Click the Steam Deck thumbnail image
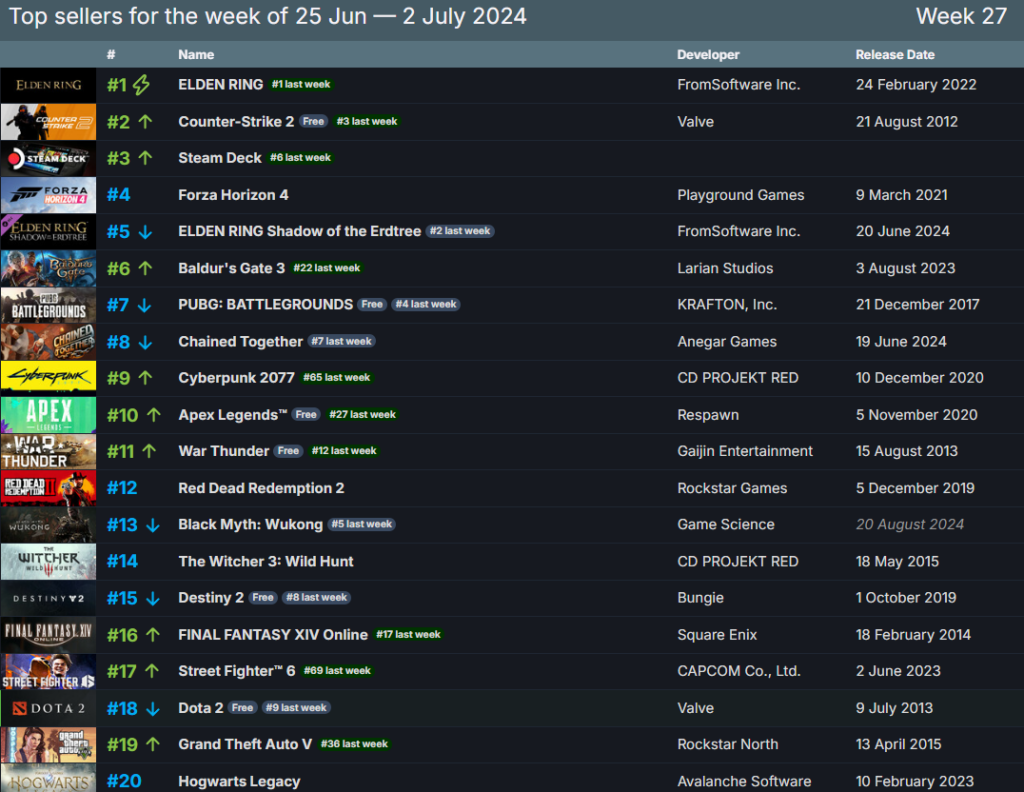The image size is (1024, 792). [48, 158]
